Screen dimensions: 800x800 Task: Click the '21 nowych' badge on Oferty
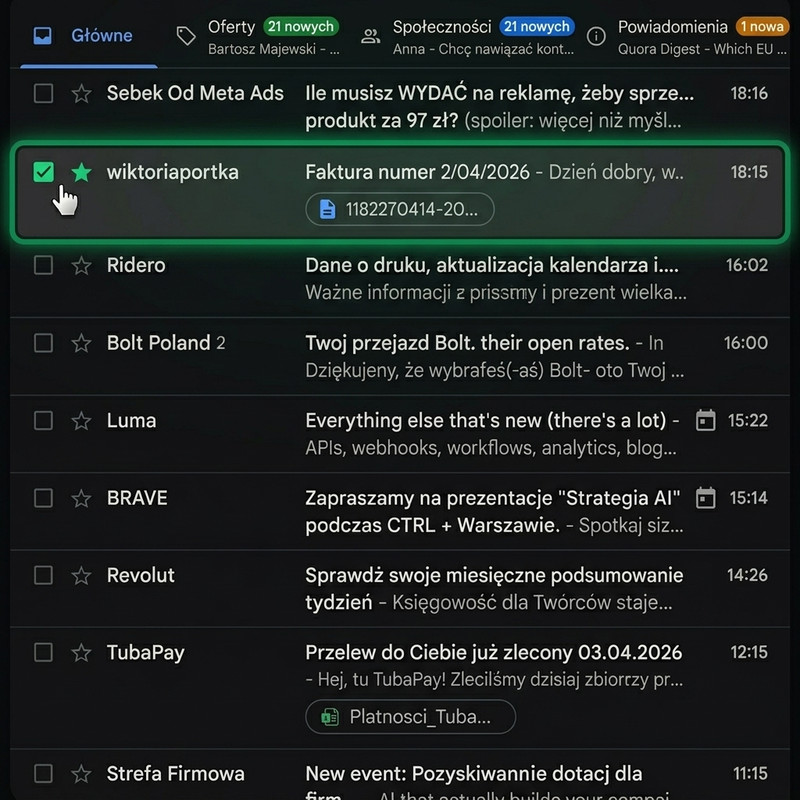[301, 27]
